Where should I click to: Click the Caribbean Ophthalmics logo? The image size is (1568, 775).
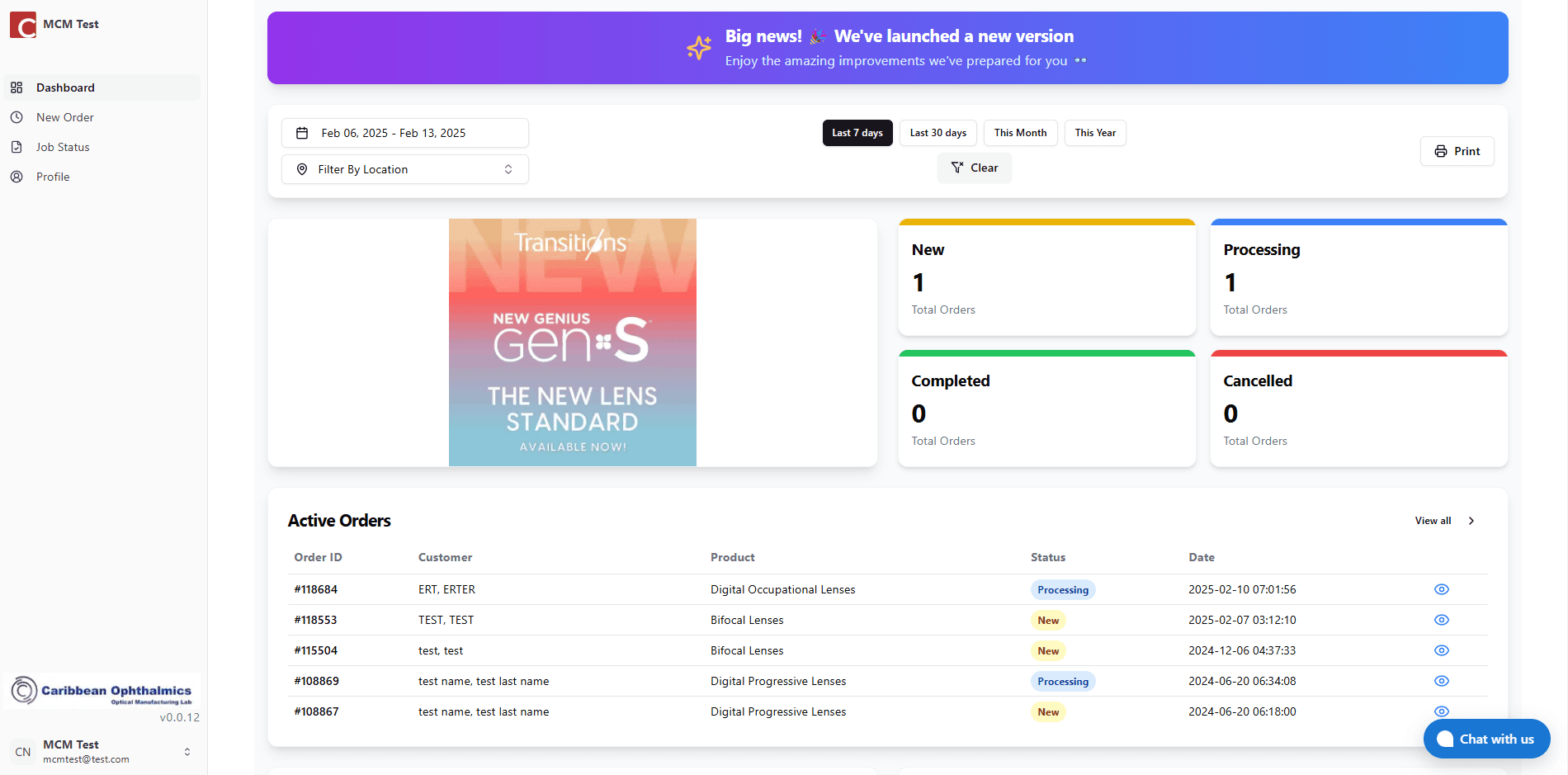(102, 691)
